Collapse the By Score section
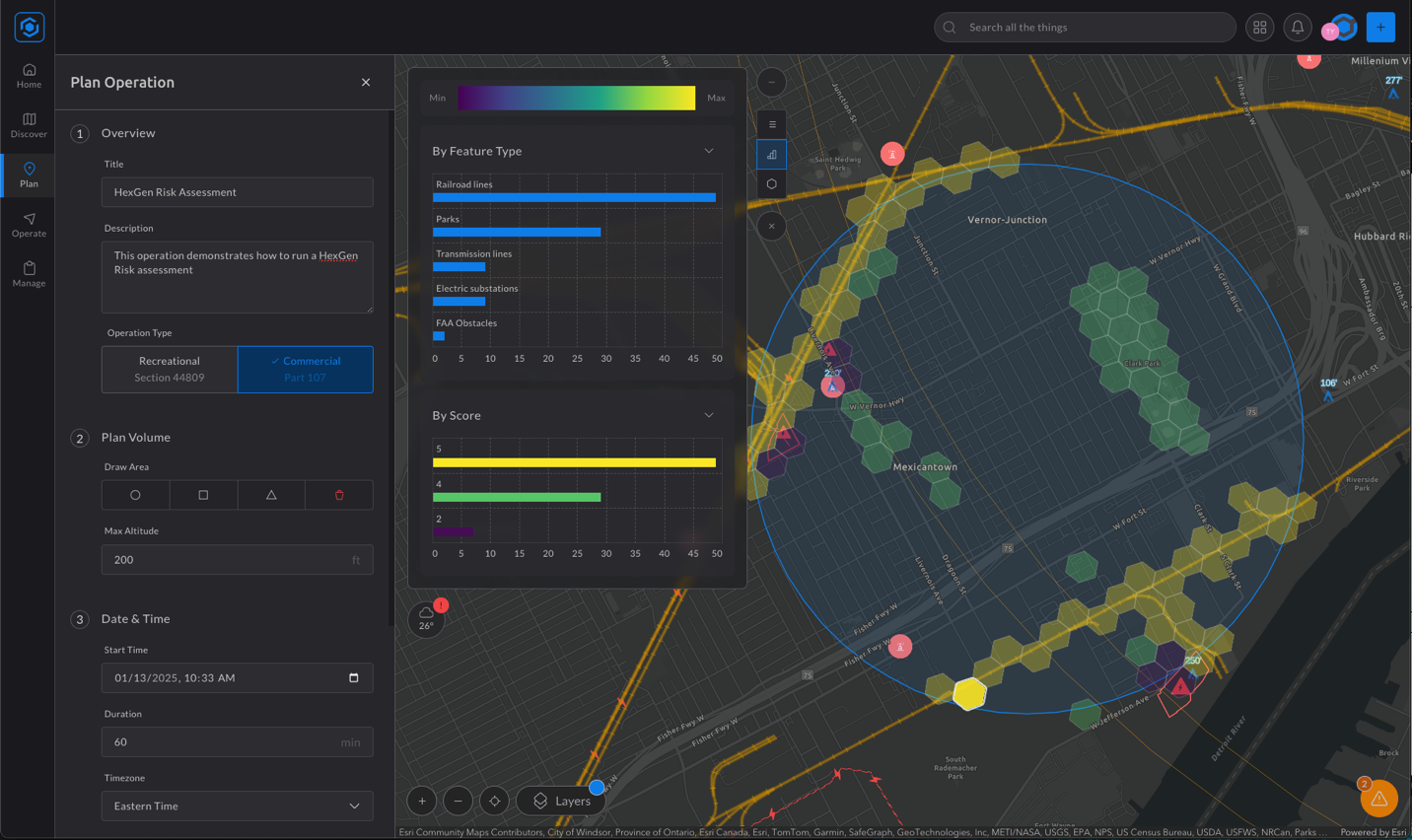Viewport: 1412px width, 840px height. pos(708,415)
